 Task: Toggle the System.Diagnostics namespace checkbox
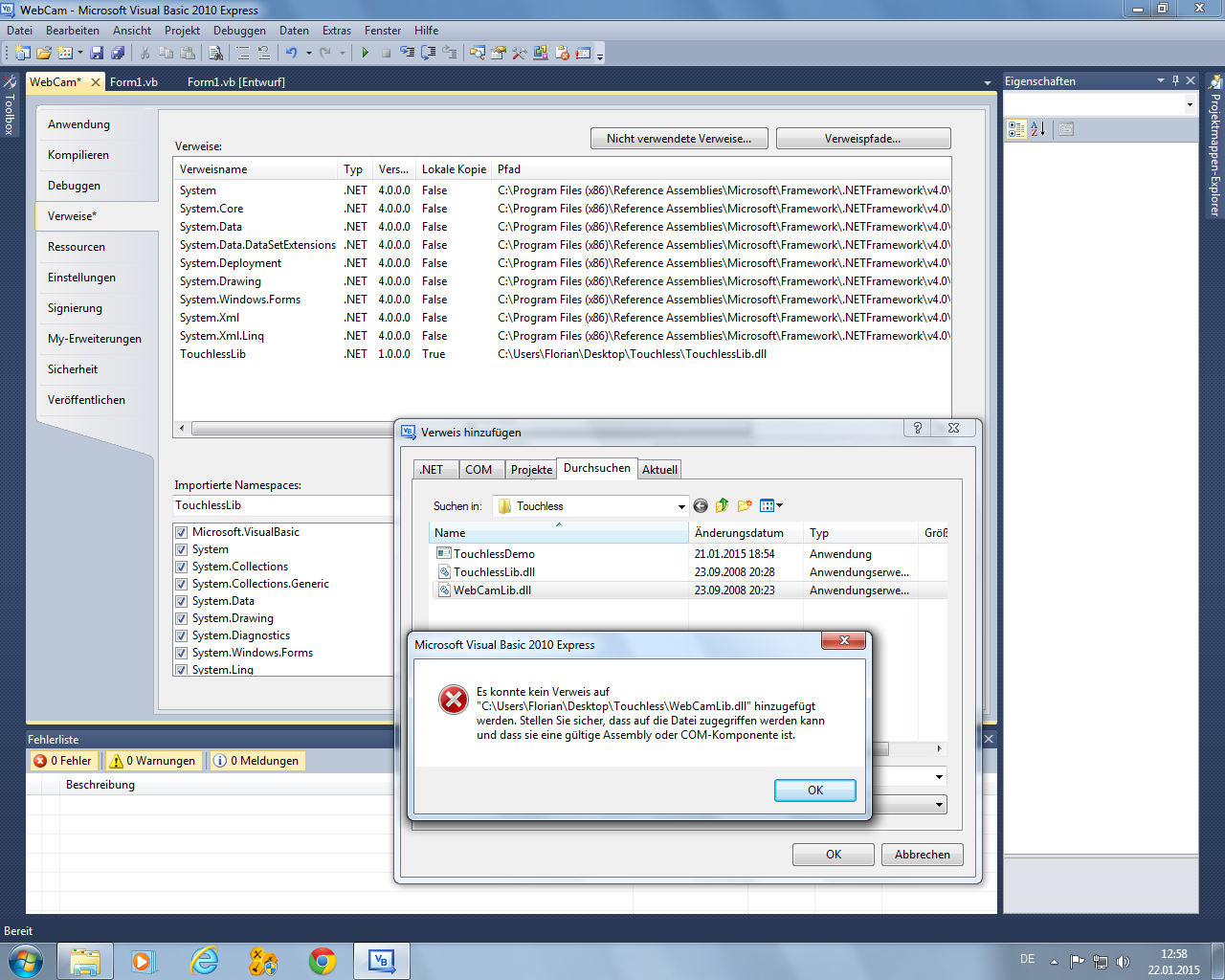pos(181,635)
